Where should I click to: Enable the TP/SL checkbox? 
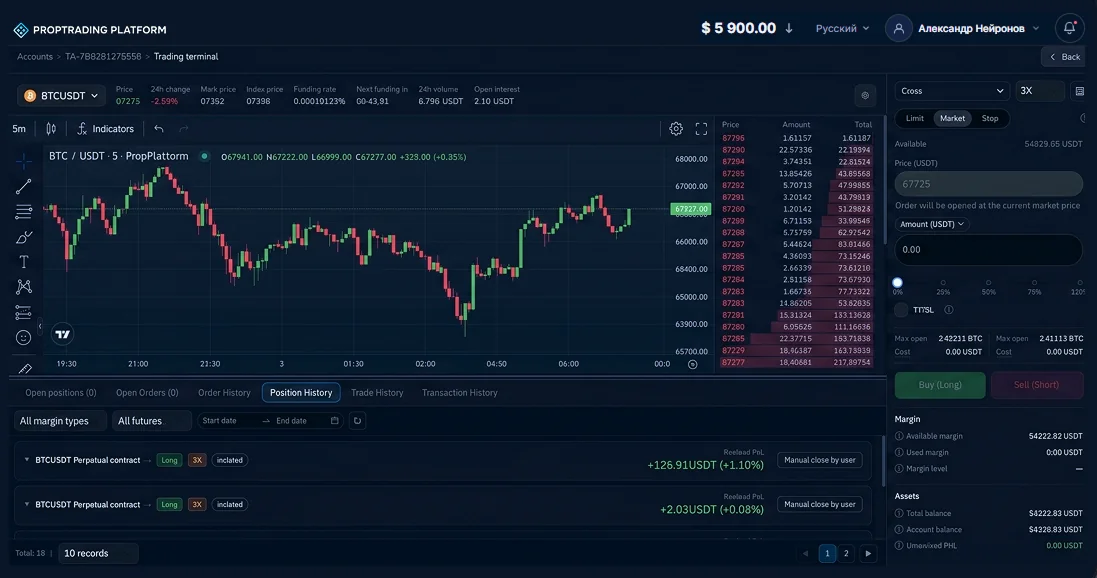click(x=901, y=309)
